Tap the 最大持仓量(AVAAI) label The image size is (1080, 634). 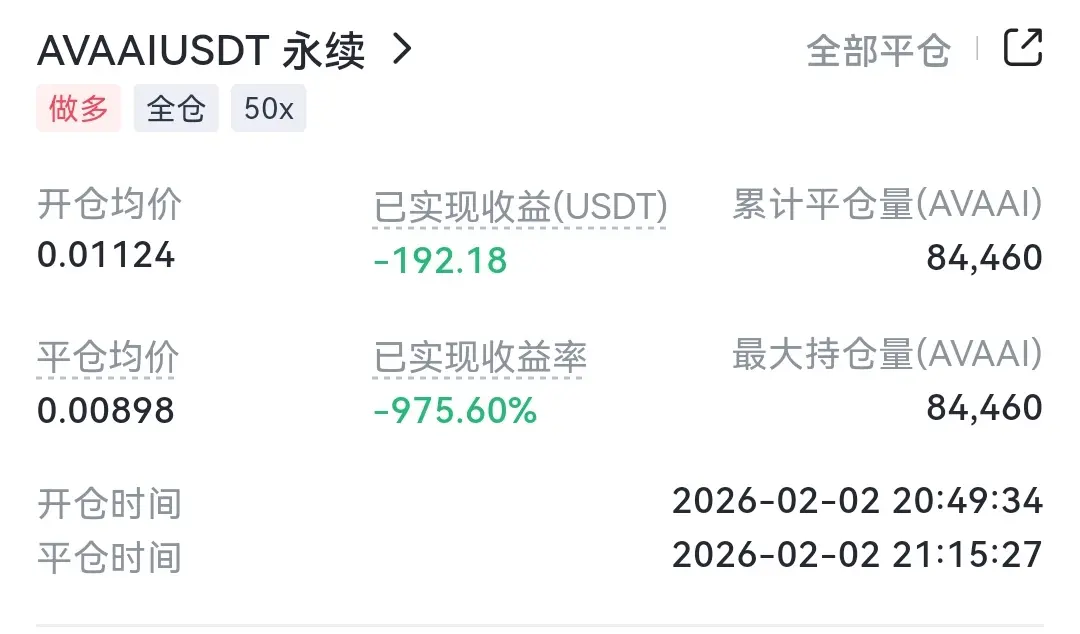[887, 354]
